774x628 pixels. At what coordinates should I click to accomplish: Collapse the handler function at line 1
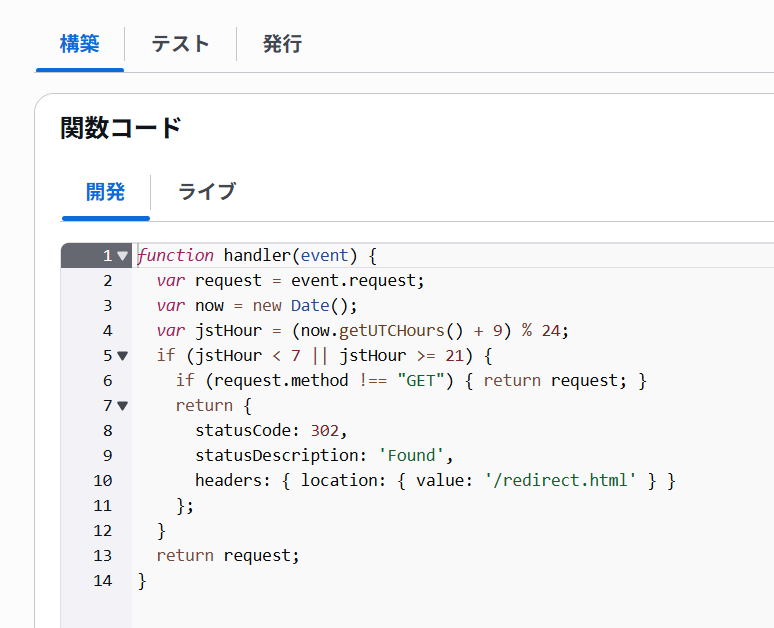pos(123,256)
